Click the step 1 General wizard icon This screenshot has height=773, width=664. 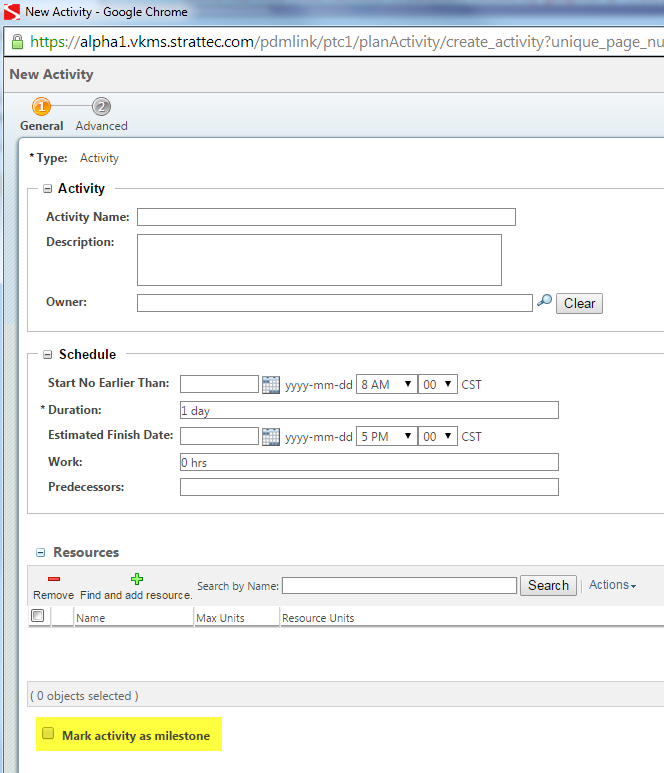click(41, 106)
